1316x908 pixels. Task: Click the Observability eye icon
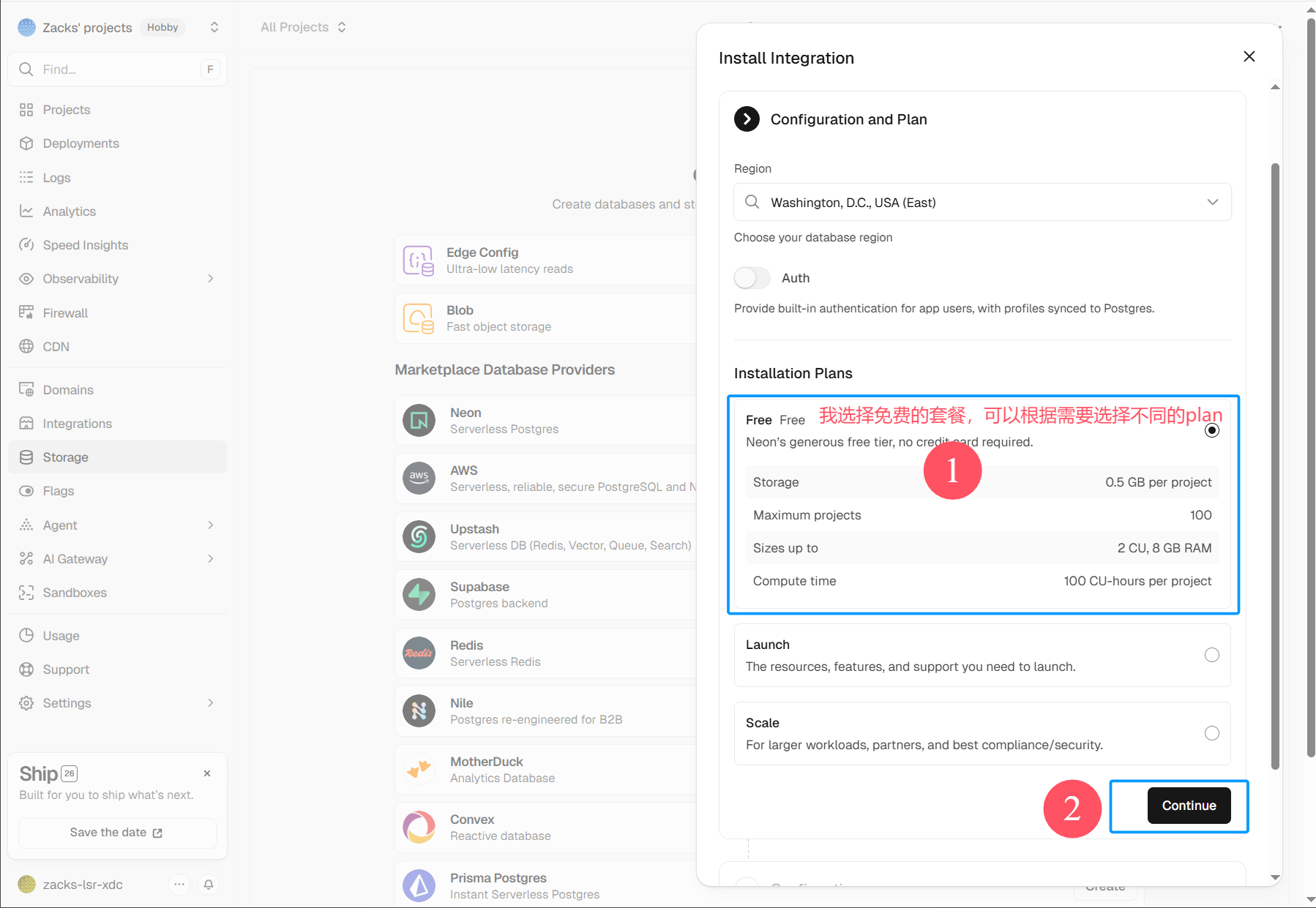click(x=26, y=279)
